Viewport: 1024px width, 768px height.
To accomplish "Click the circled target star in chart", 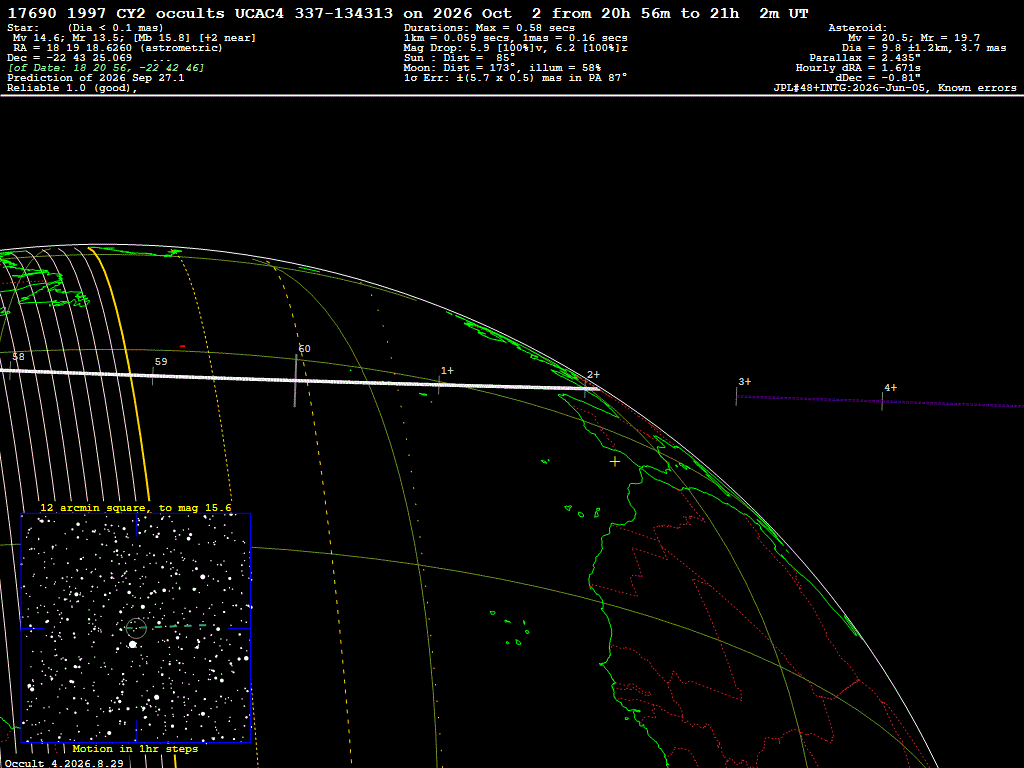I will coord(136,628).
